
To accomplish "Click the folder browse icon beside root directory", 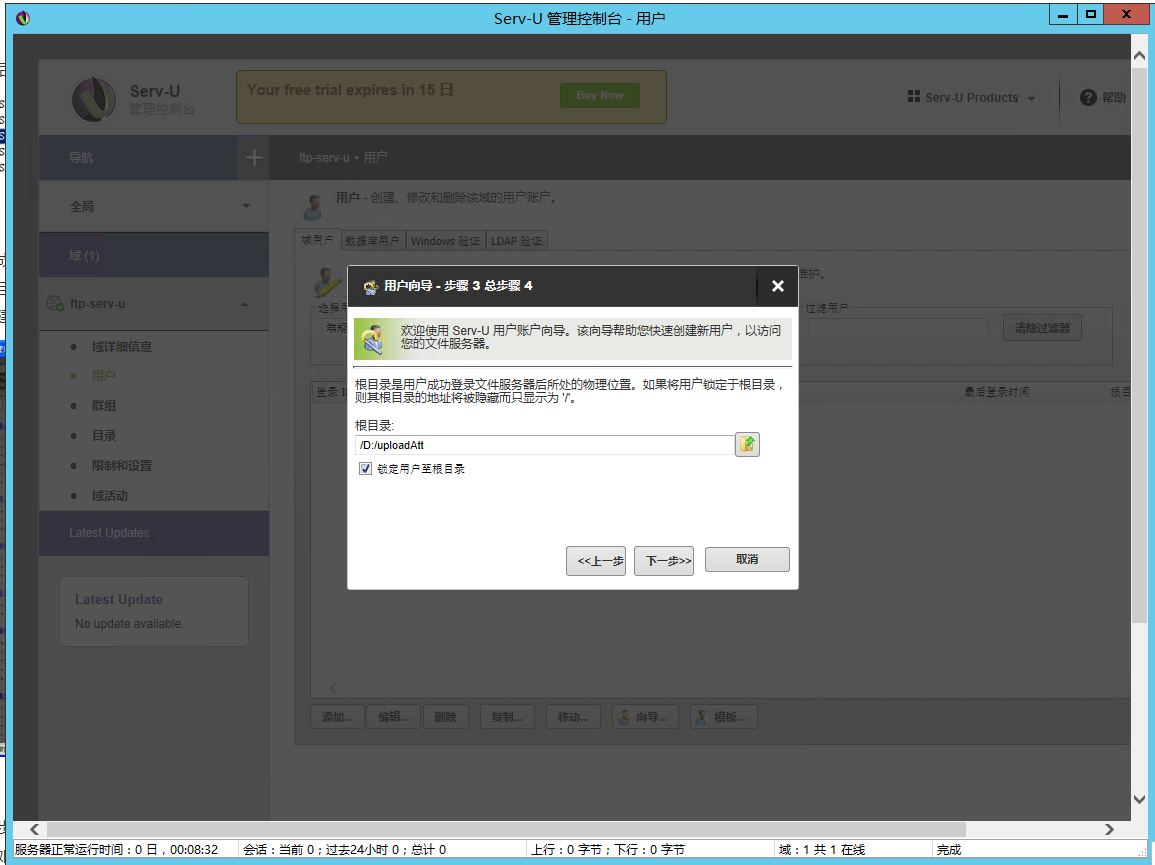I will (747, 444).
